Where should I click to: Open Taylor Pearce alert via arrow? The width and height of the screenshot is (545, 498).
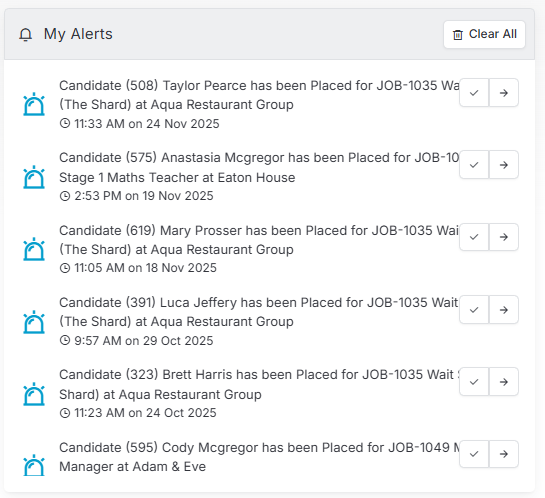coord(504,92)
